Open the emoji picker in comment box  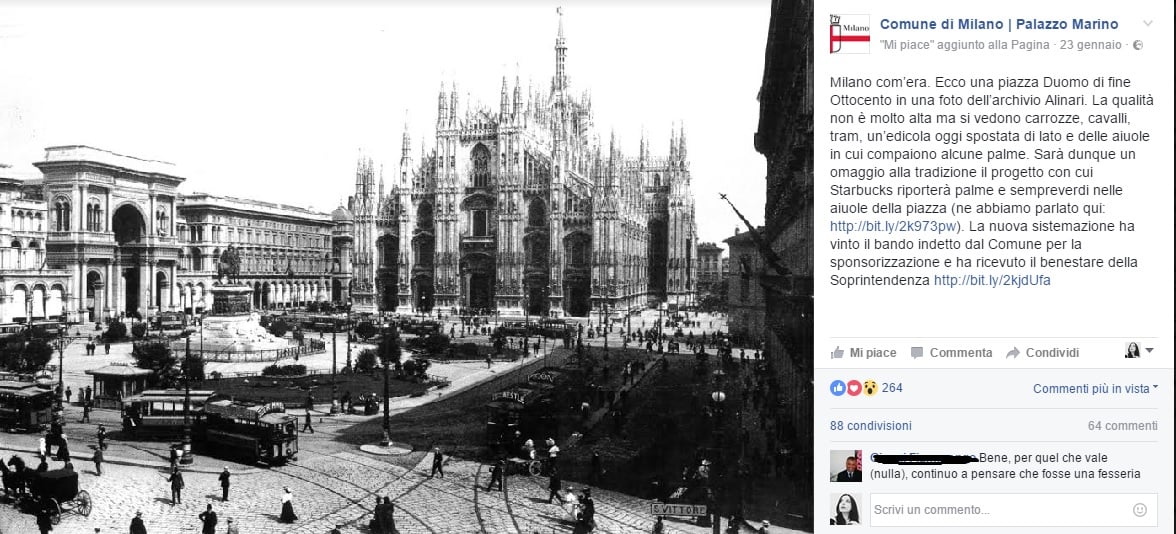(x=1139, y=510)
